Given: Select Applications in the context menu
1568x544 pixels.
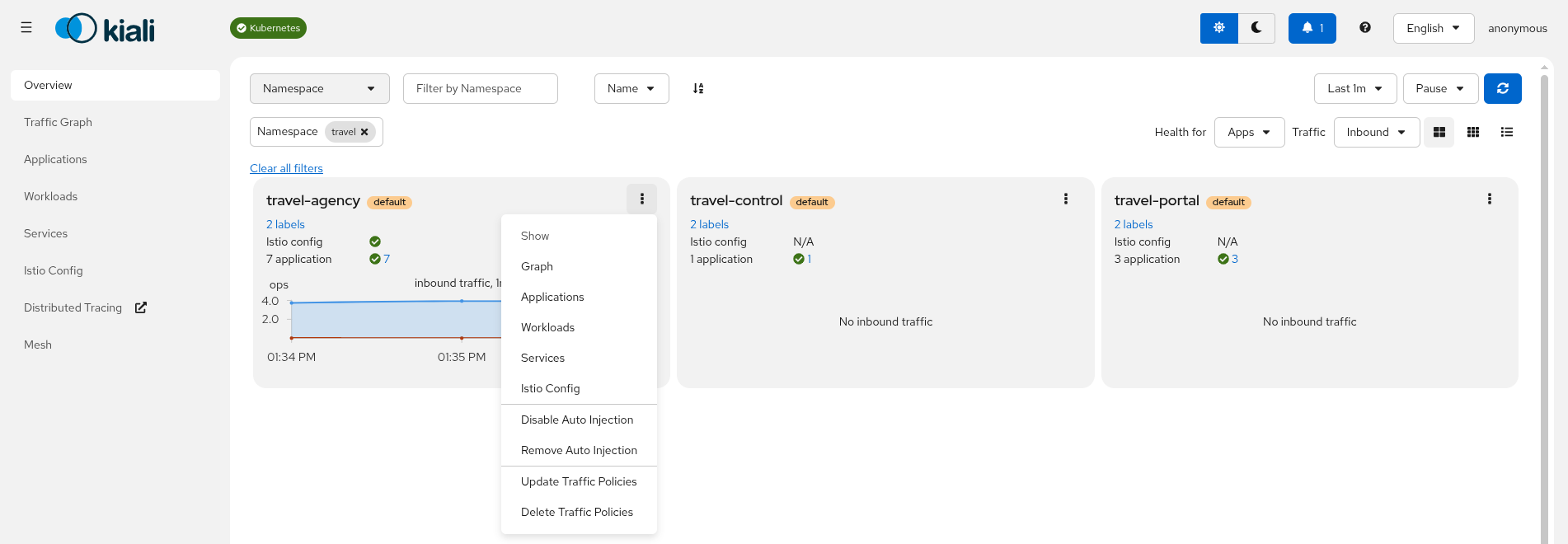Looking at the screenshot, I should pyautogui.click(x=579, y=297).
